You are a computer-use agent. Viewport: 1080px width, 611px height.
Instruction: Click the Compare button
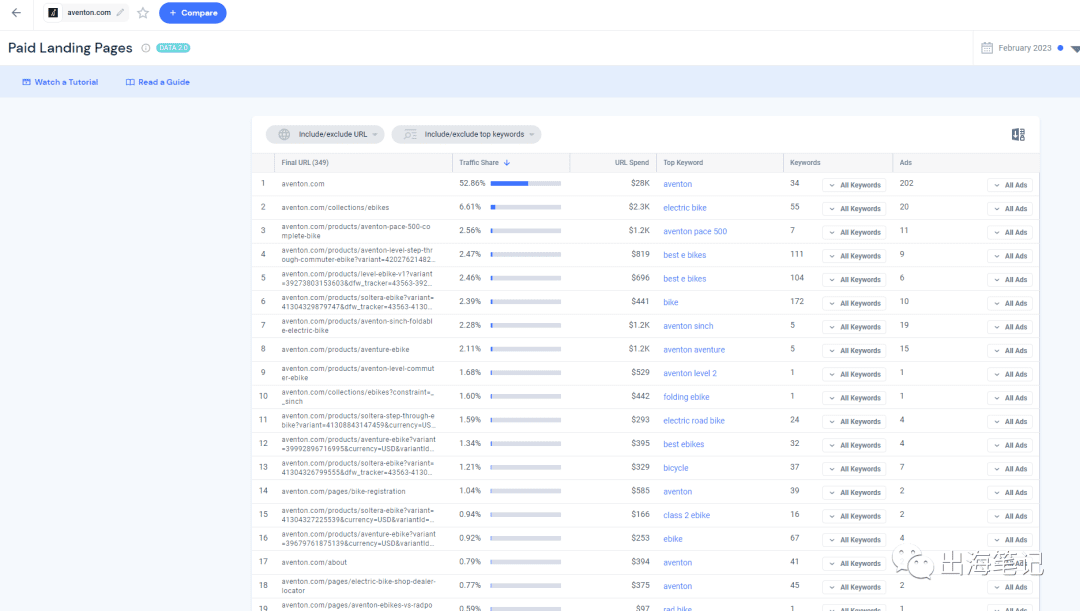[x=193, y=12]
